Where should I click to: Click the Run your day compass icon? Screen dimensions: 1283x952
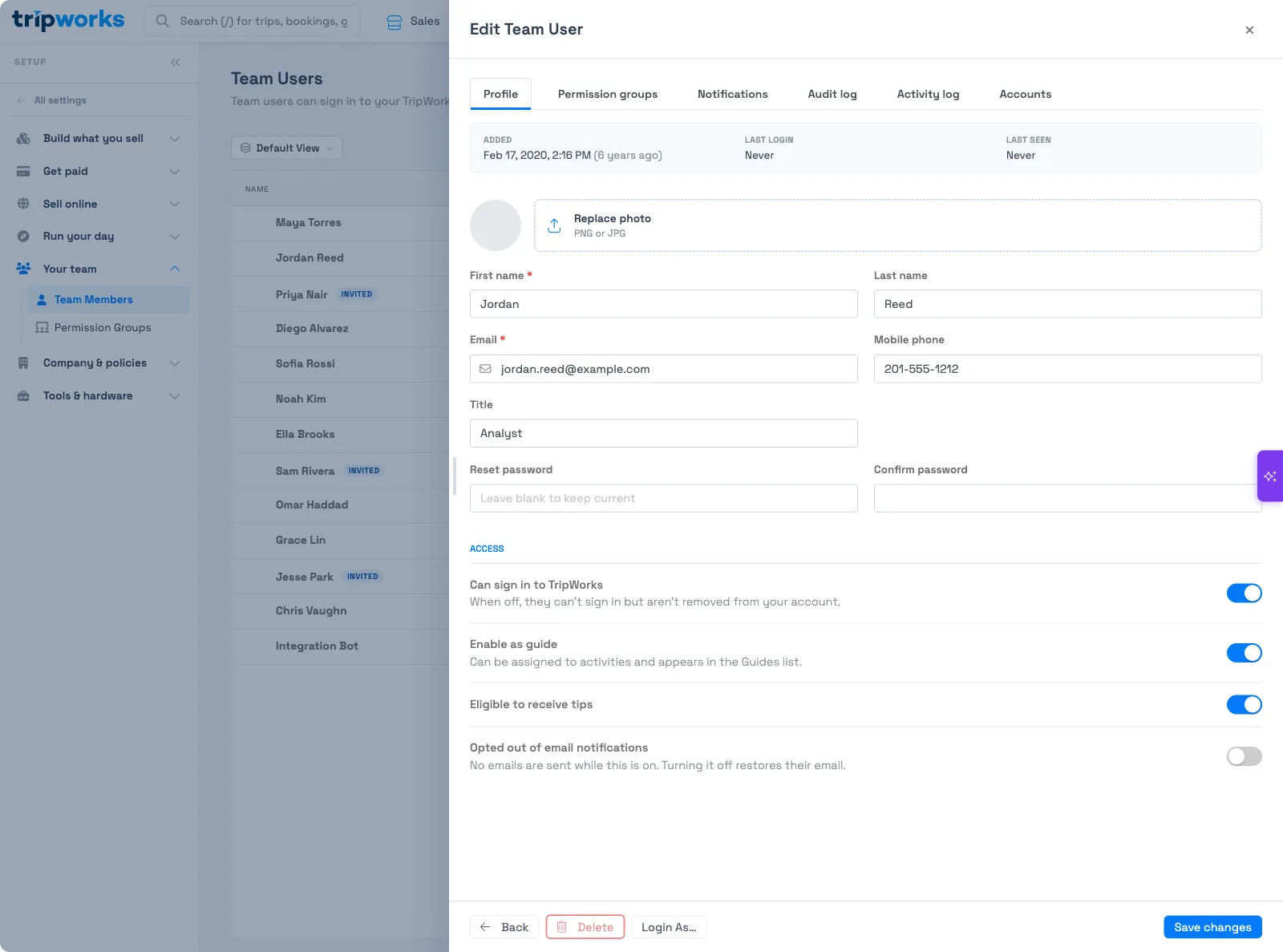click(x=24, y=236)
